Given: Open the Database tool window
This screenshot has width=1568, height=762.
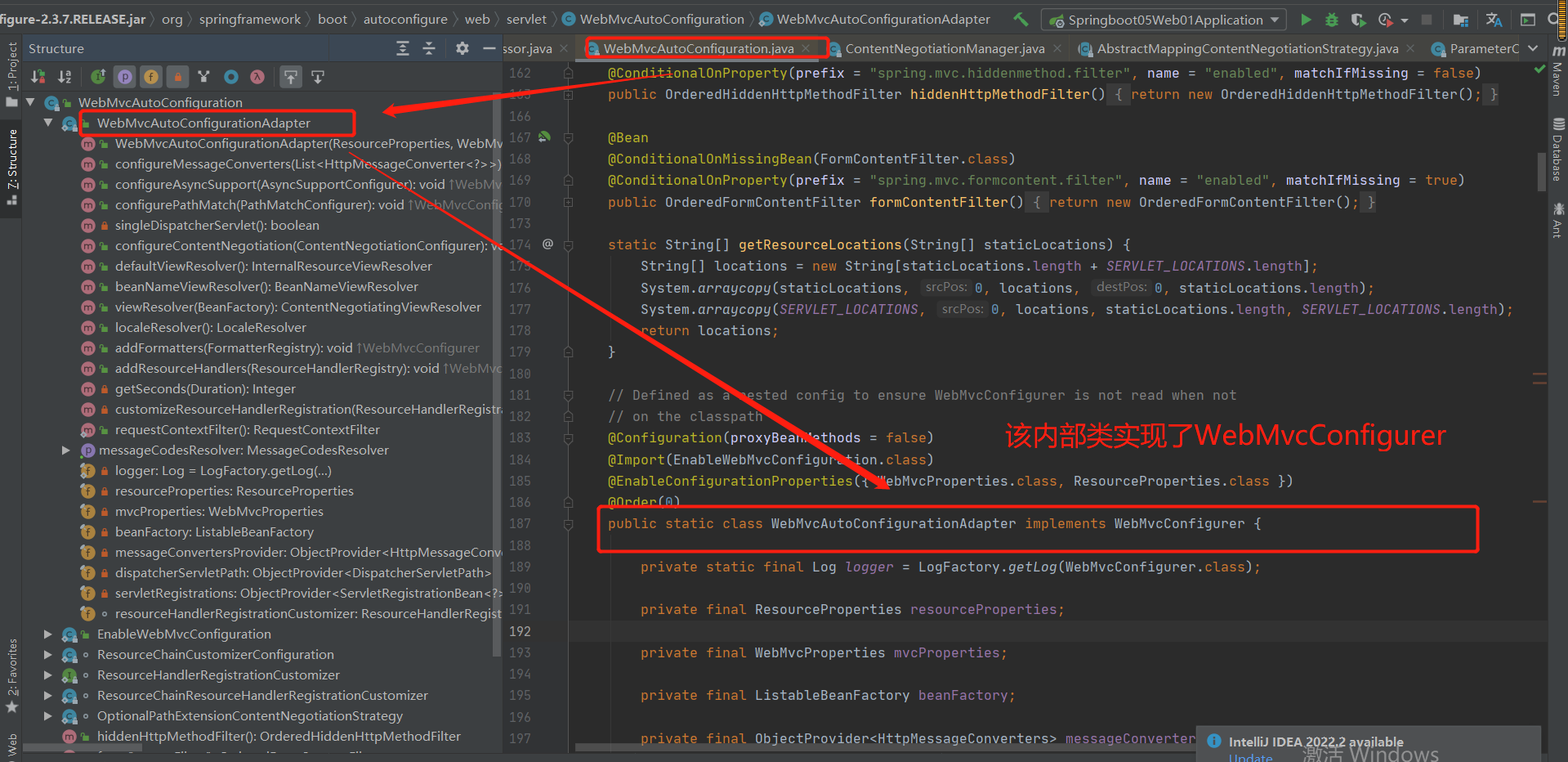Looking at the screenshot, I should tap(1558, 150).
